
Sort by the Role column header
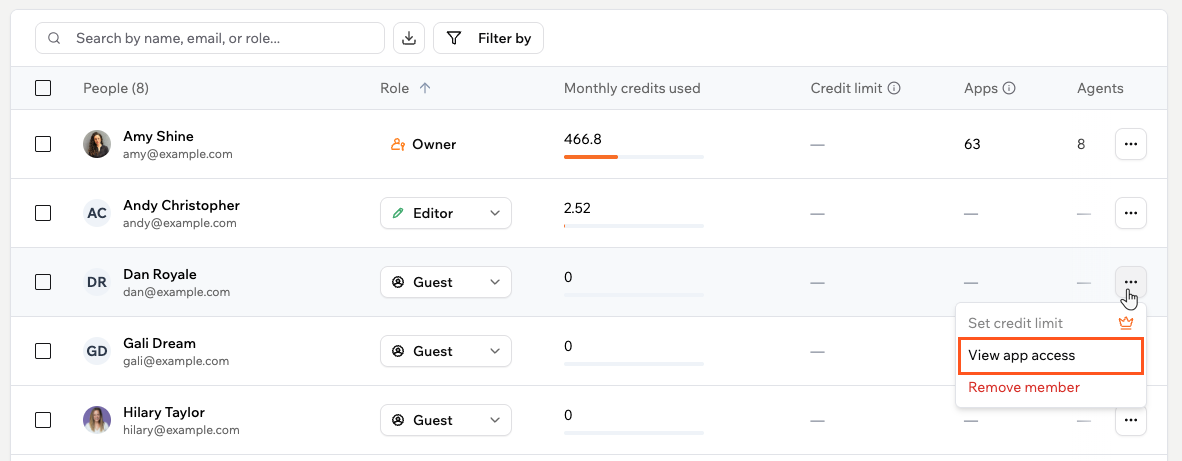pyautogui.click(x=394, y=88)
